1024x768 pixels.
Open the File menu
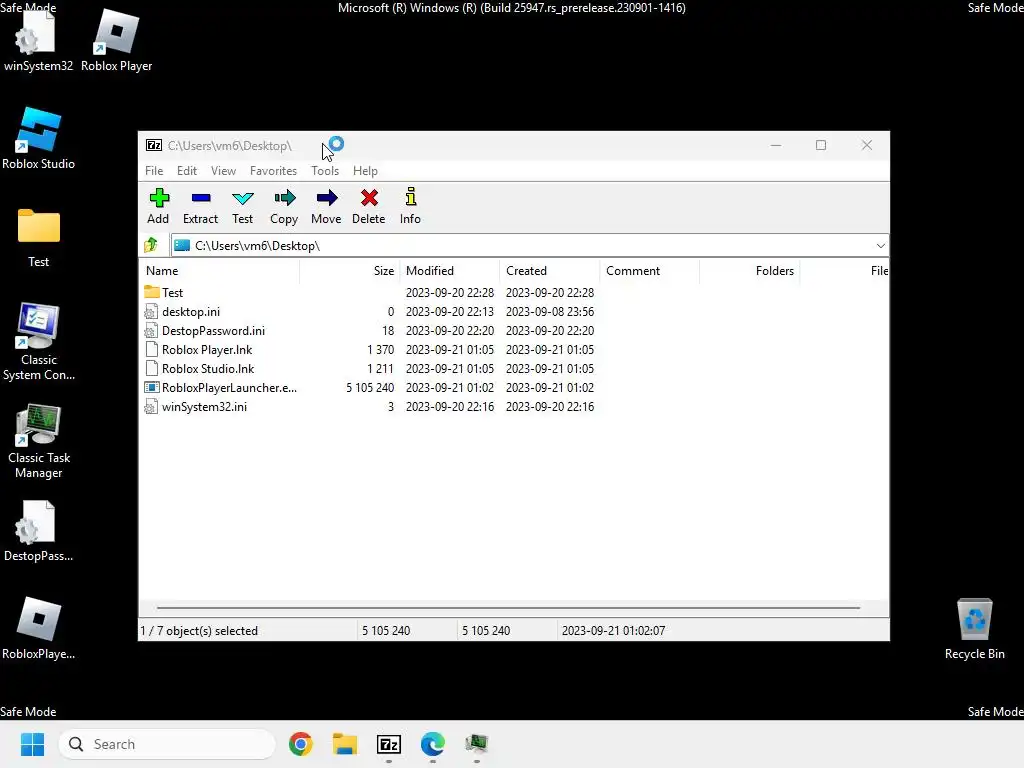tap(154, 170)
